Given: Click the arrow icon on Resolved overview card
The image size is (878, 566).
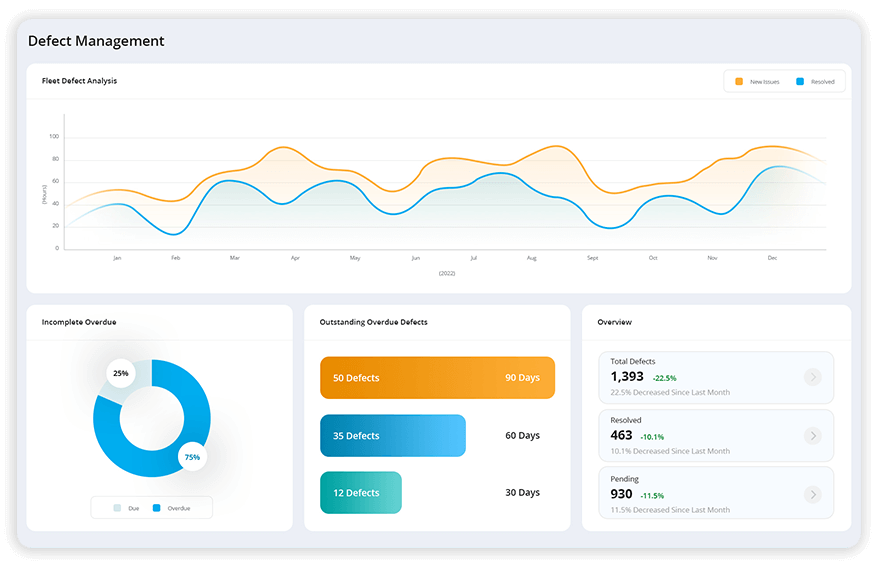Looking at the screenshot, I should (812, 436).
